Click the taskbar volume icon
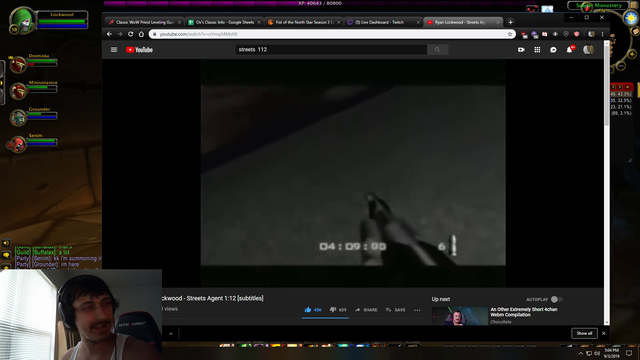 click(597, 353)
